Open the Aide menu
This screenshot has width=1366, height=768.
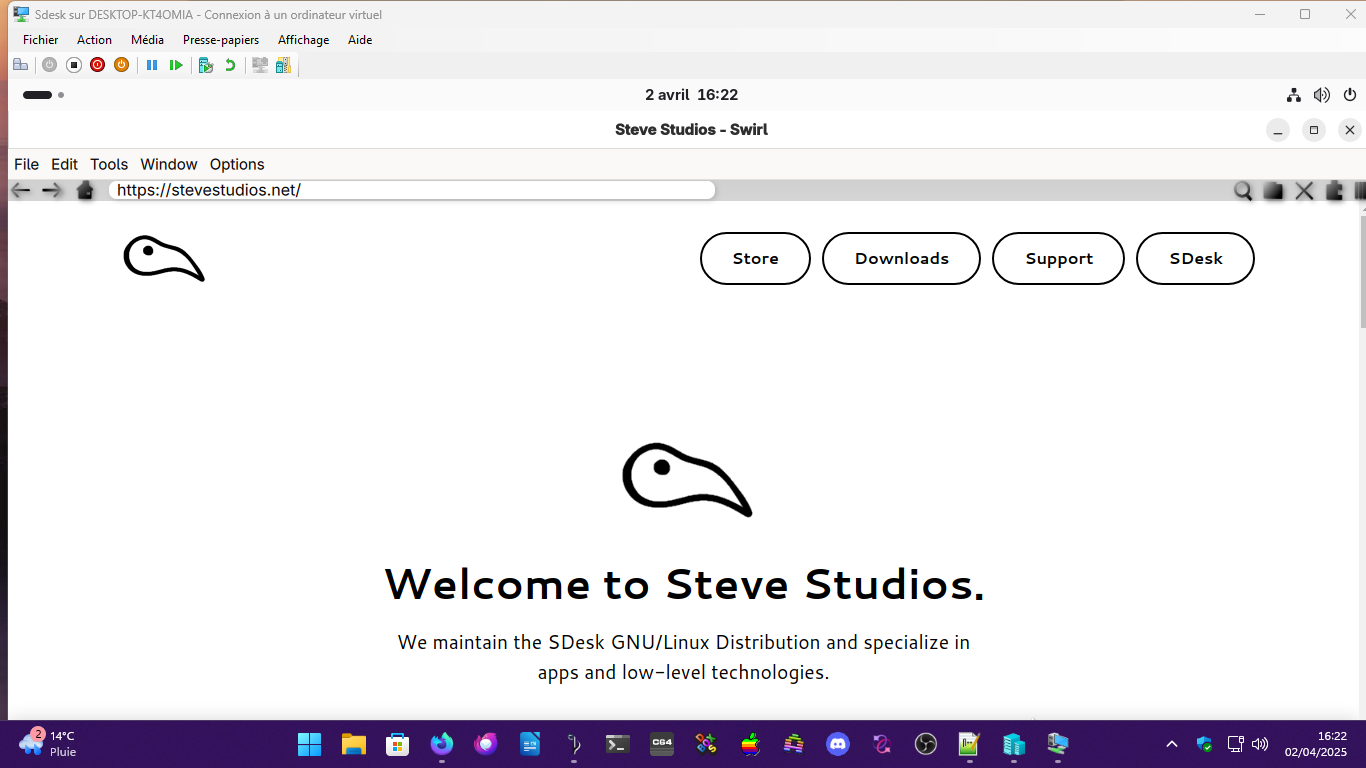(360, 40)
